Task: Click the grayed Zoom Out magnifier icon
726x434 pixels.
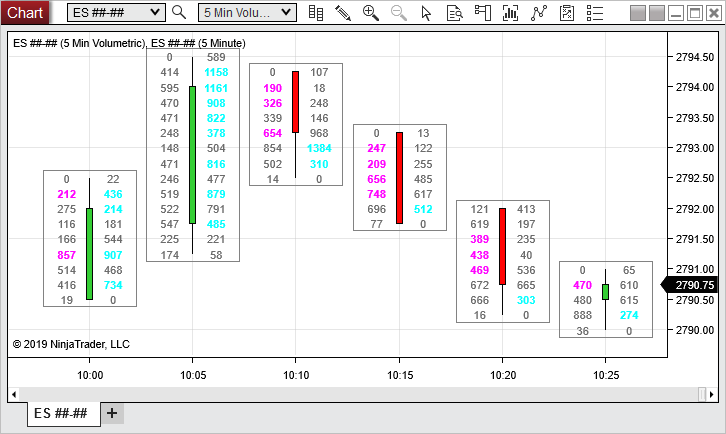Action: [399, 13]
